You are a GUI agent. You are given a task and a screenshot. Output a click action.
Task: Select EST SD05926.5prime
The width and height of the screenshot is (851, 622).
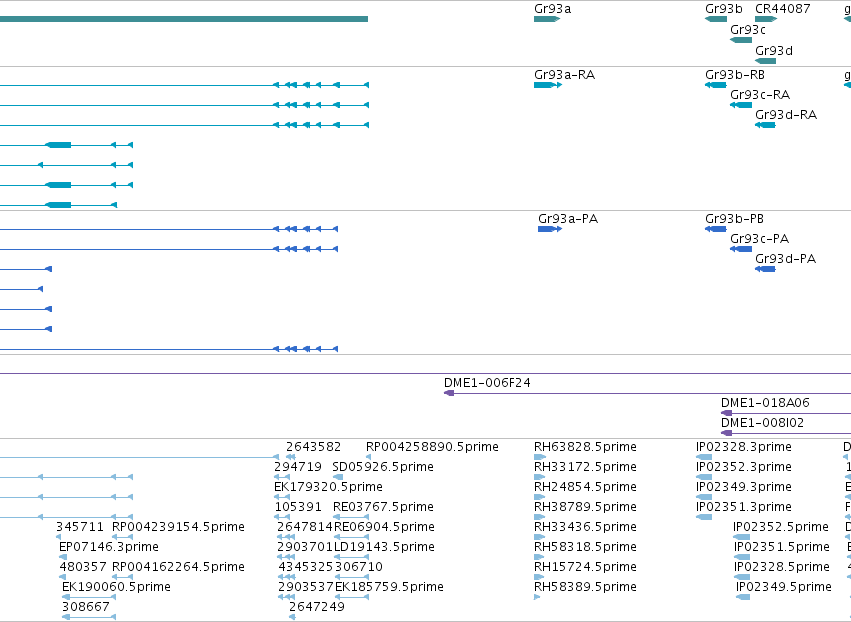coord(338,477)
